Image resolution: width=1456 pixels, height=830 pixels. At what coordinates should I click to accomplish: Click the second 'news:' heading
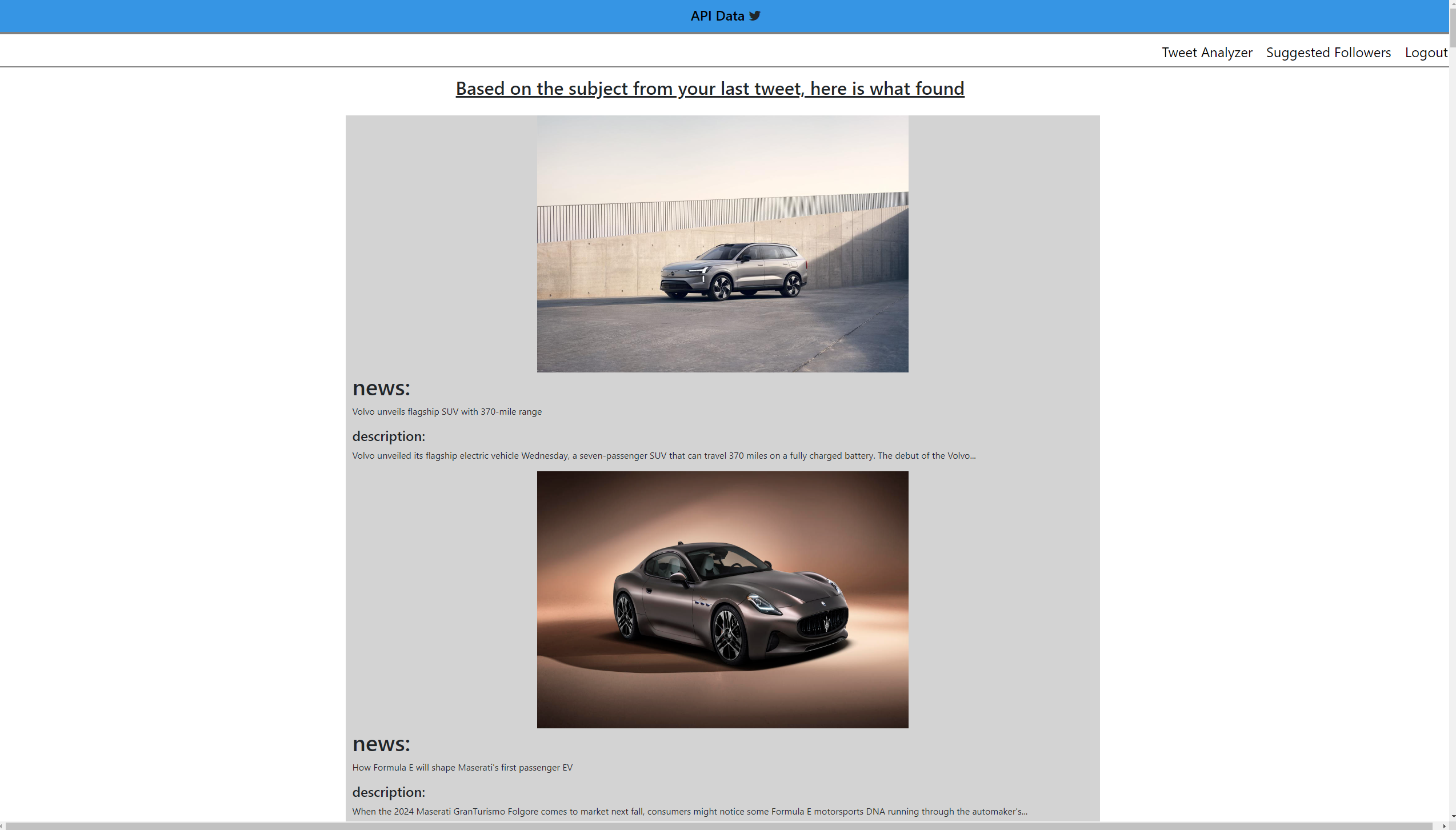point(381,744)
